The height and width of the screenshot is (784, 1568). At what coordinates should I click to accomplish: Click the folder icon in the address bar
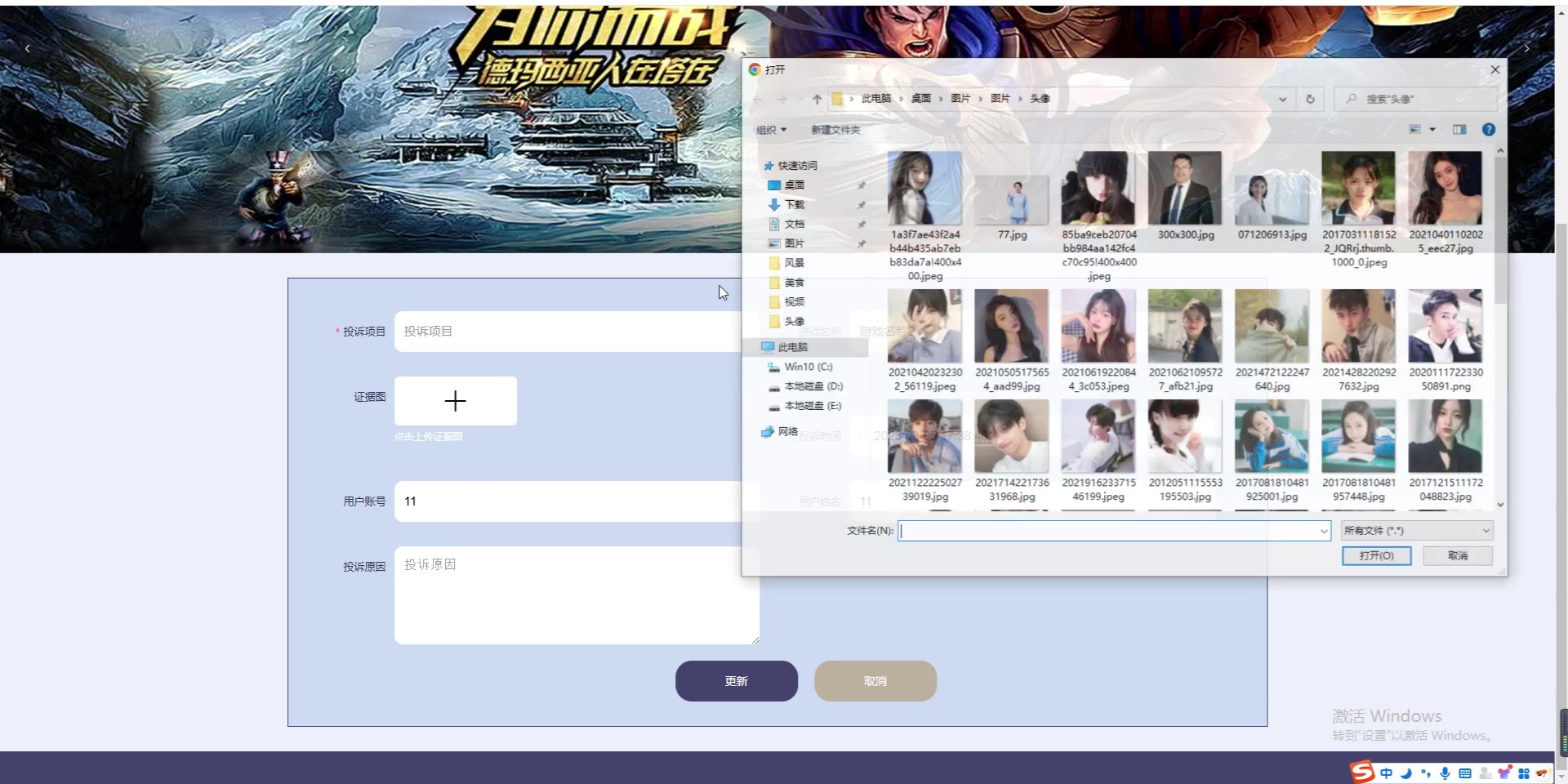click(x=837, y=99)
